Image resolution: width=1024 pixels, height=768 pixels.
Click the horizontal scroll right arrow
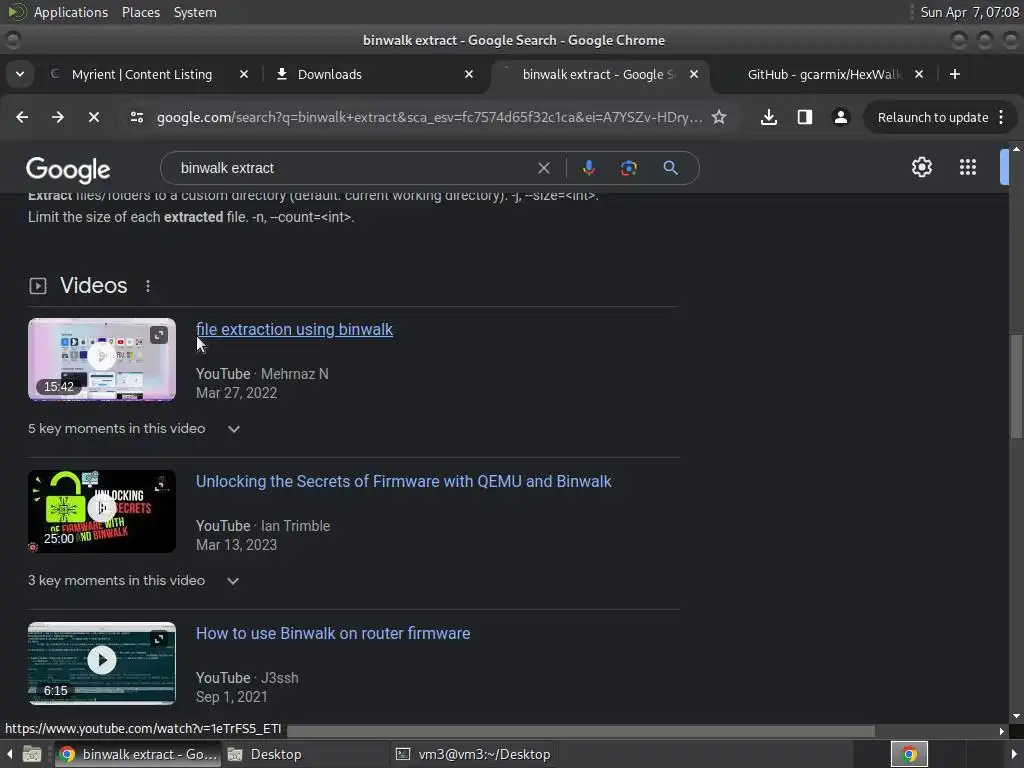point(1002,731)
